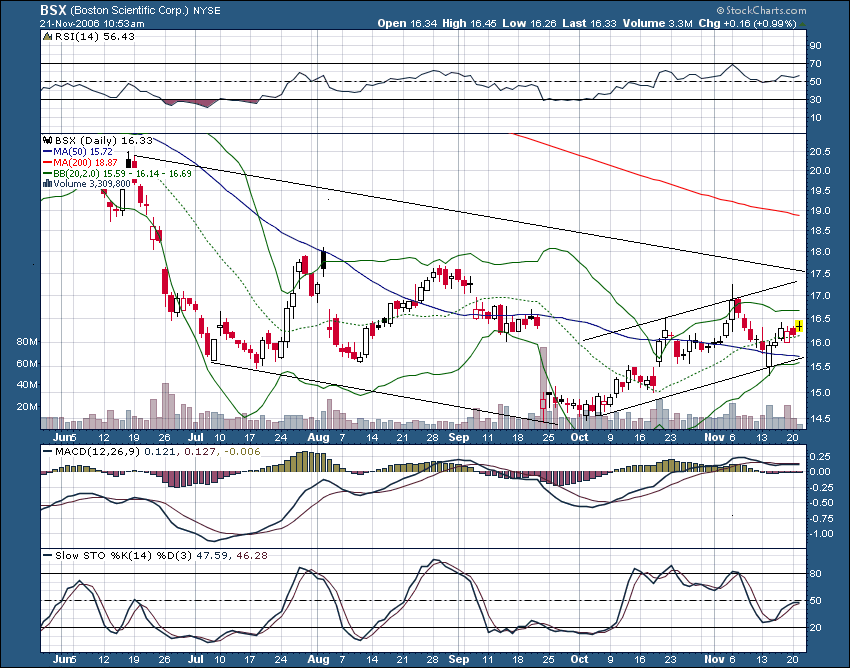The width and height of the screenshot is (850, 668).
Task: Click the green up arrow next to Chg
Action: pos(802,24)
